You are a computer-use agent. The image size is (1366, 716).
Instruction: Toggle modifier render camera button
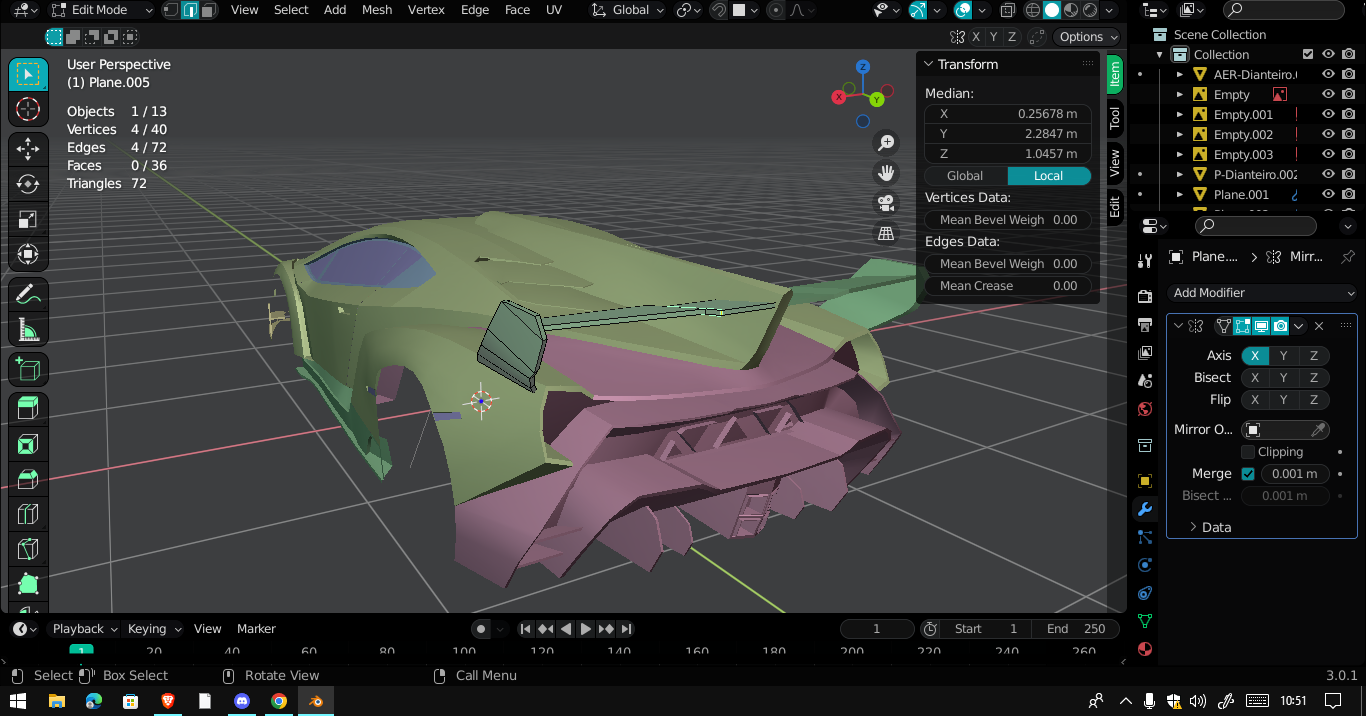[x=1280, y=326]
